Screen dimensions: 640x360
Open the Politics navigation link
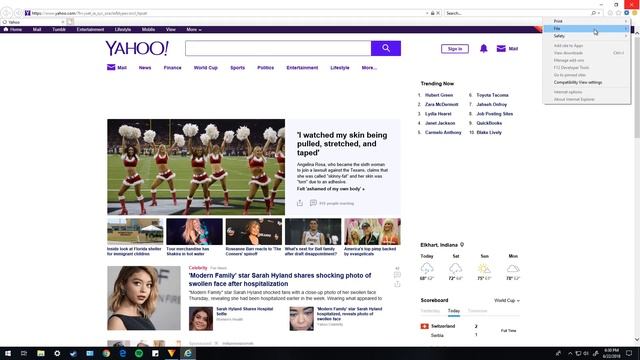pyautogui.click(x=265, y=68)
